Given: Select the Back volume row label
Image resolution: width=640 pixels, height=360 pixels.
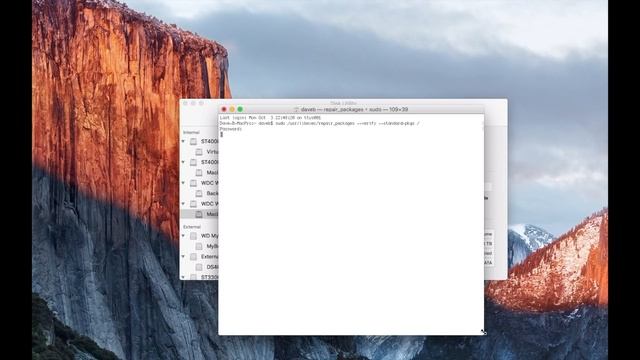Looking at the screenshot, I should (x=212, y=193).
